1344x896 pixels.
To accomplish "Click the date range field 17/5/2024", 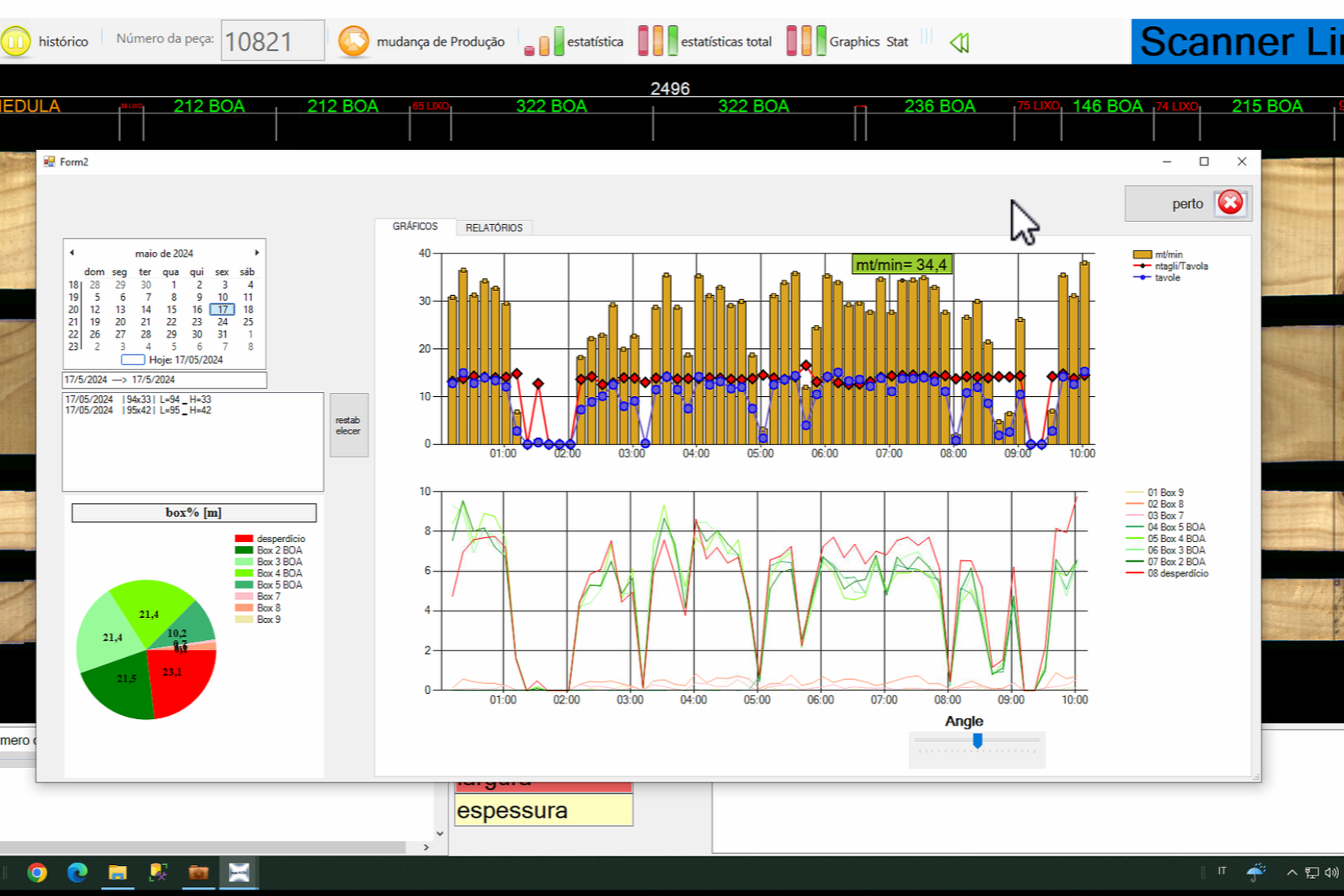I will pyautogui.click(x=165, y=380).
